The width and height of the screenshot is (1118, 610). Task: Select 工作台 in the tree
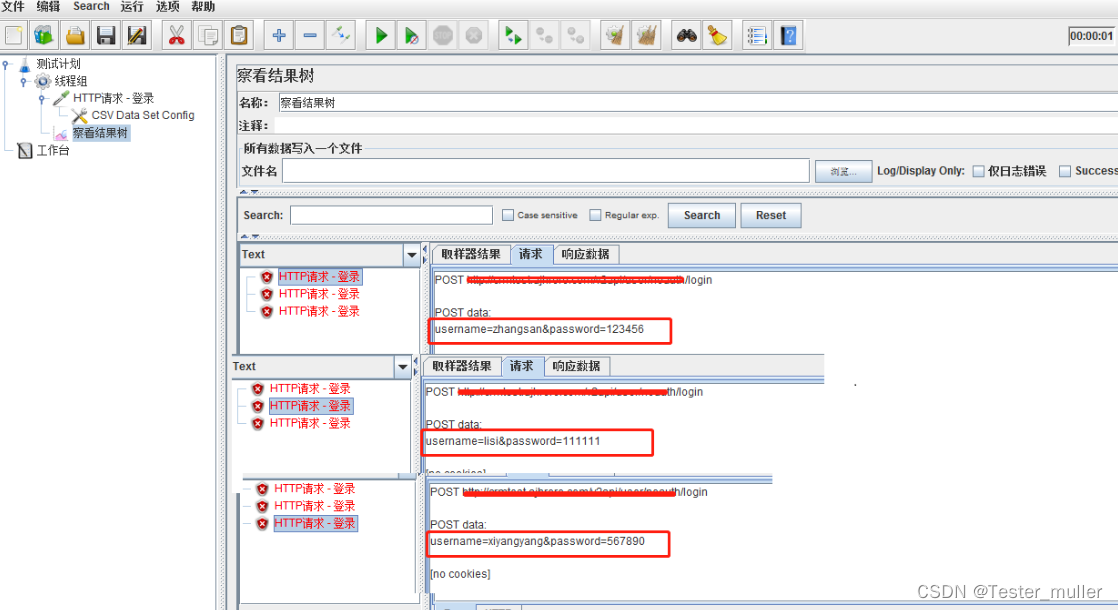coord(53,150)
